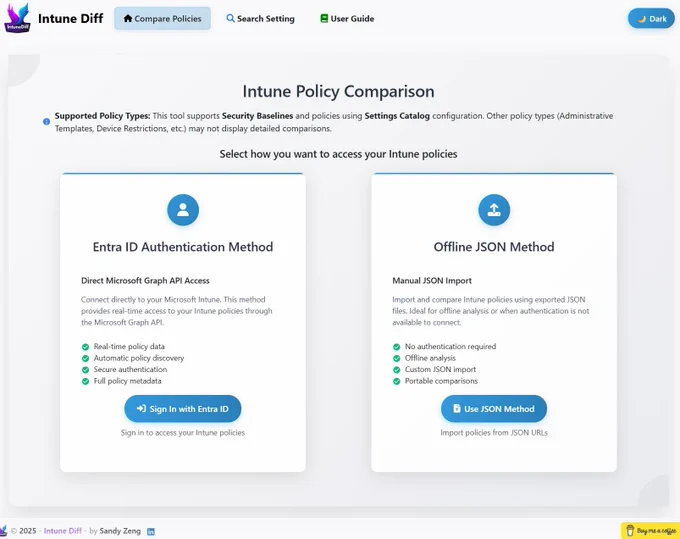680x539 pixels.
Task: Click the checkmark next to Custom JSON import
Action: 396,369
